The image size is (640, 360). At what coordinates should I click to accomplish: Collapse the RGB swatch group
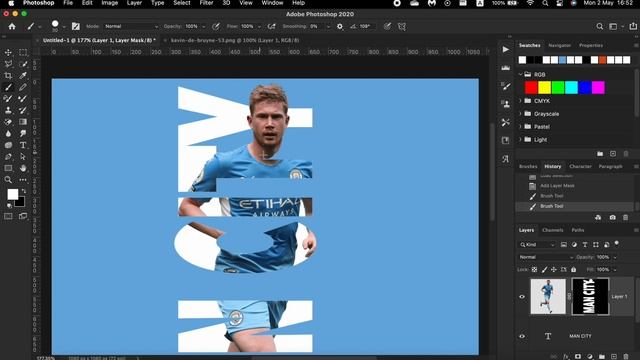[x=520, y=74]
